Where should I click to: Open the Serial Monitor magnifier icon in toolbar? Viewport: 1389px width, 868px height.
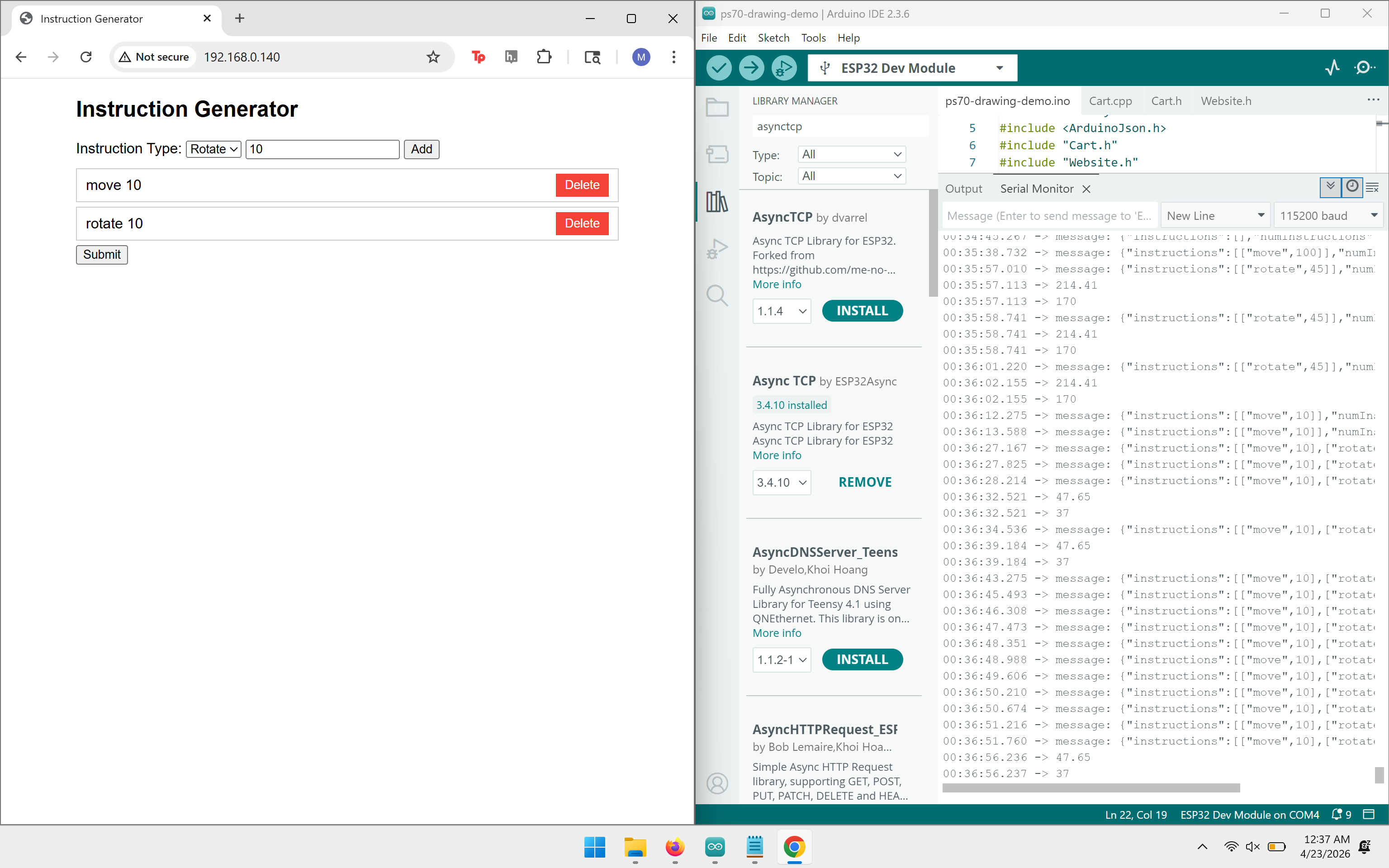(x=1364, y=68)
